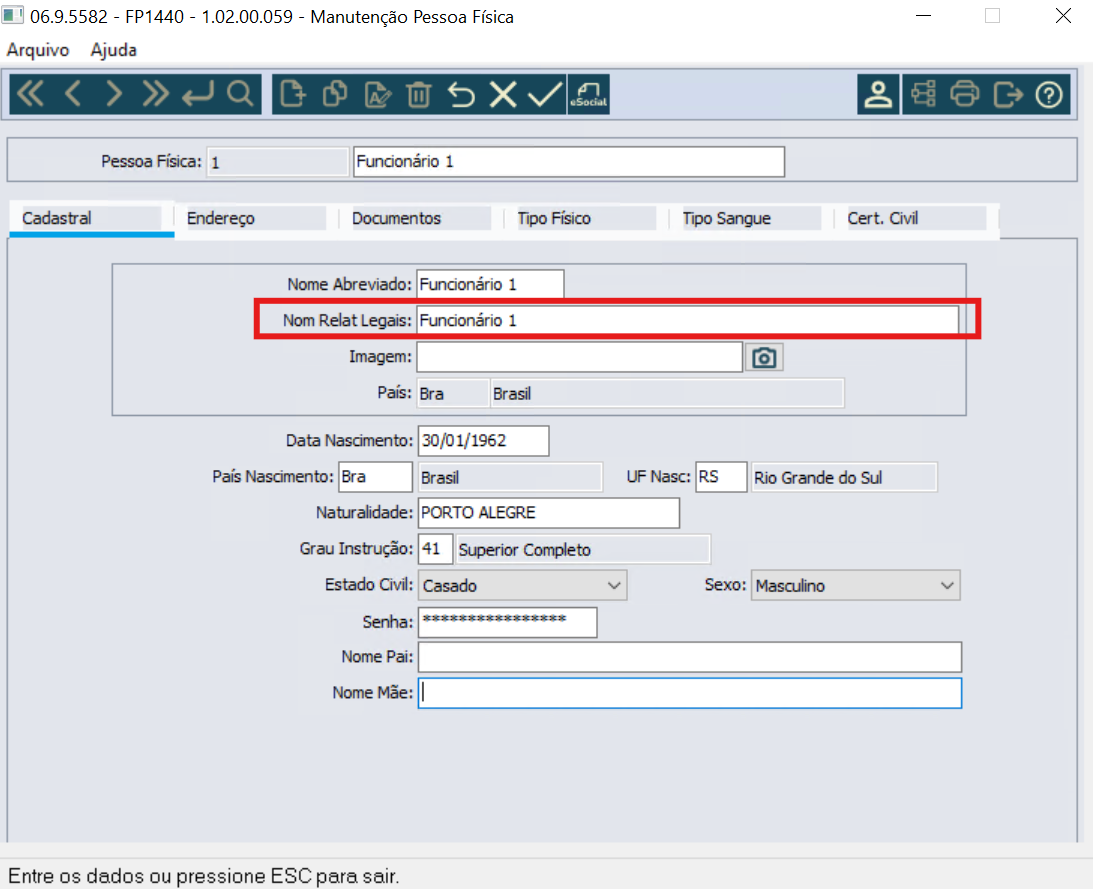Click the 'Superior Completo' description text

(524, 550)
